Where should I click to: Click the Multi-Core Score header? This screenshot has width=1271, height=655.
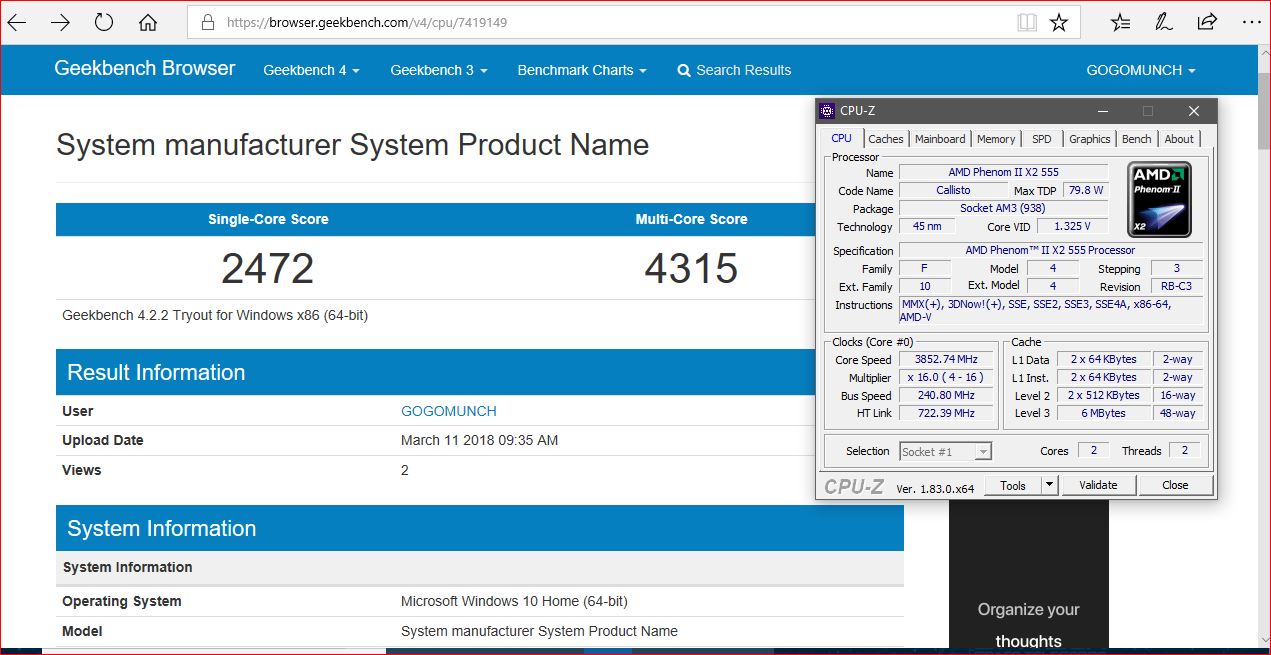[691, 219]
